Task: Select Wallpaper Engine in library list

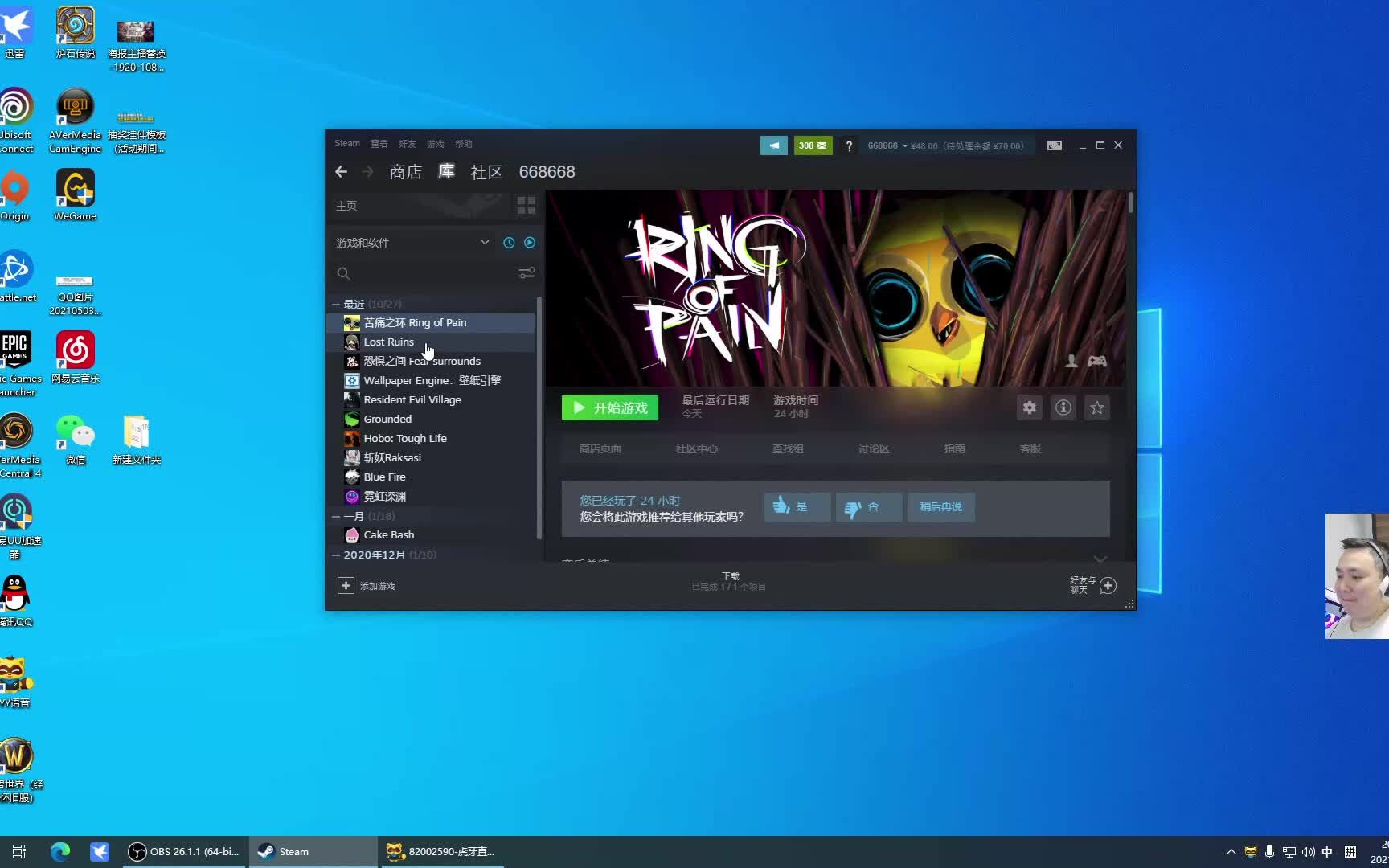Action: pyautogui.click(x=430, y=381)
